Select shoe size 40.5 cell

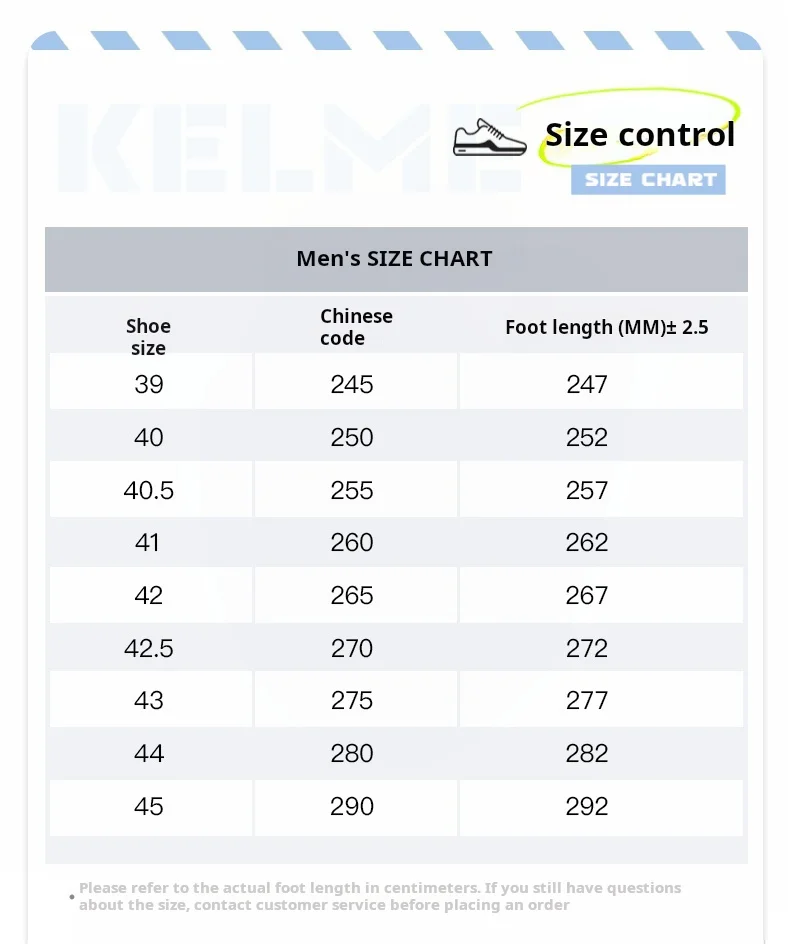pyautogui.click(x=149, y=490)
